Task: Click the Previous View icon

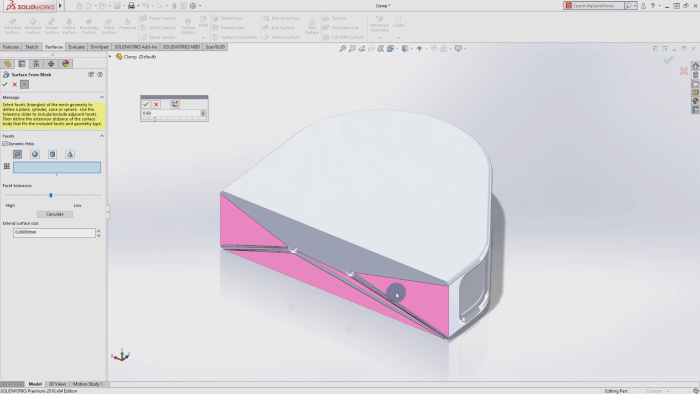Action: point(362,49)
